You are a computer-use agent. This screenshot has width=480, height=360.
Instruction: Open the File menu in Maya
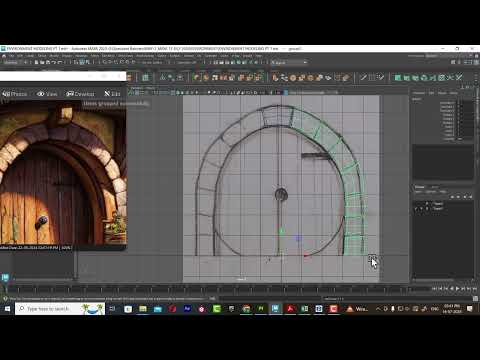tap(12, 56)
